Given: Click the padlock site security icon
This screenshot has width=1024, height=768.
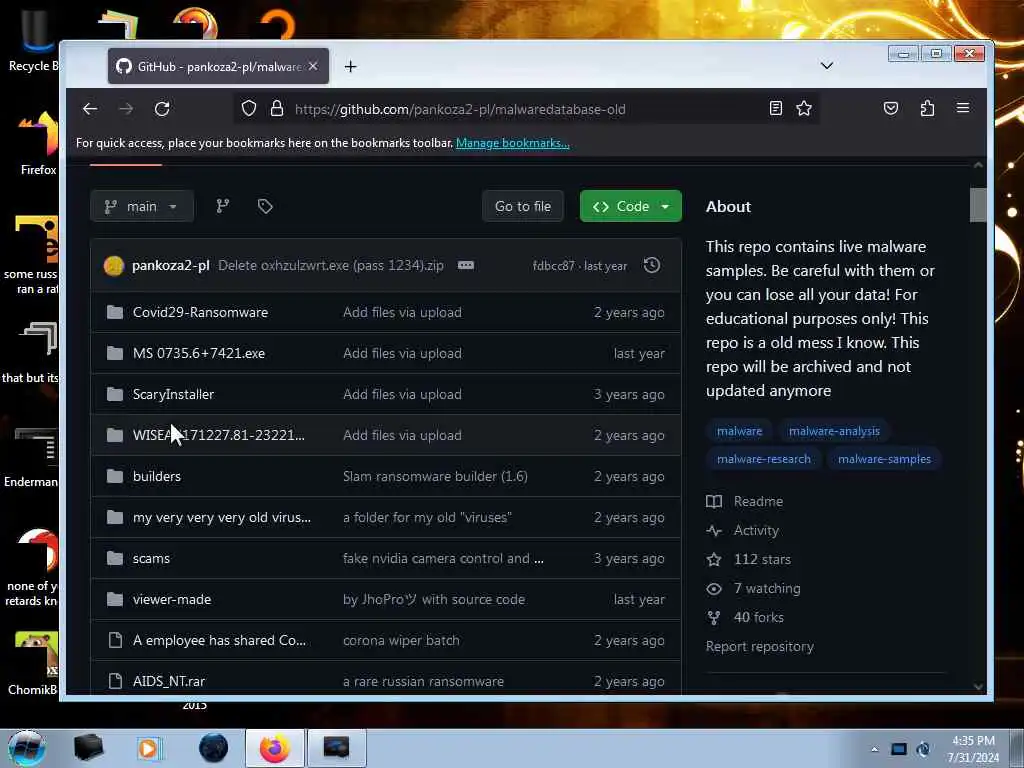Looking at the screenshot, I should 277,108.
